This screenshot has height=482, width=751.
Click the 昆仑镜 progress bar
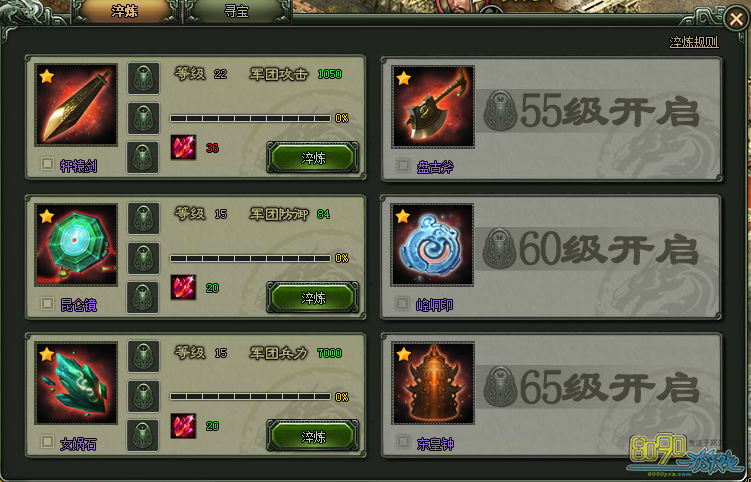(250, 258)
